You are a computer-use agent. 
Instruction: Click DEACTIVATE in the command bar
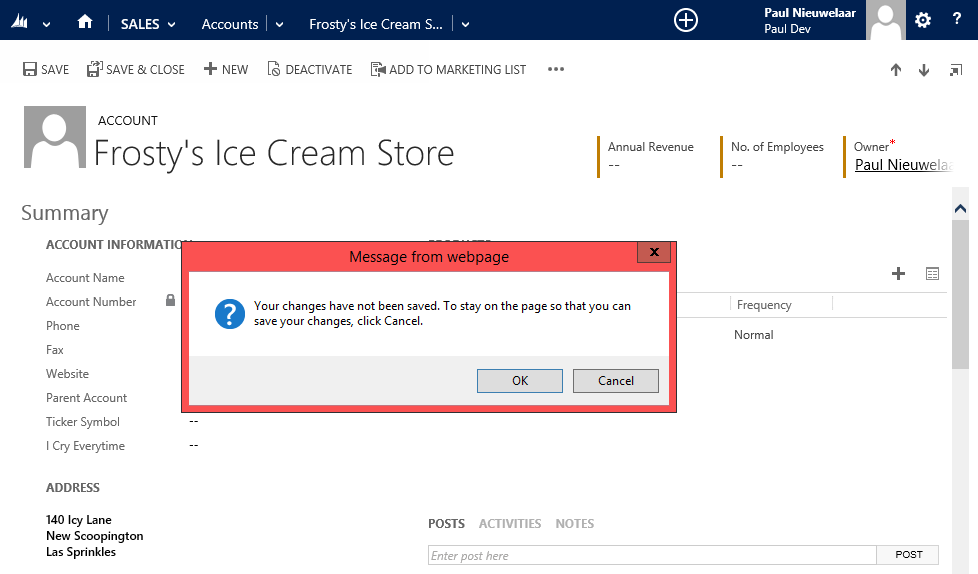coord(309,70)
